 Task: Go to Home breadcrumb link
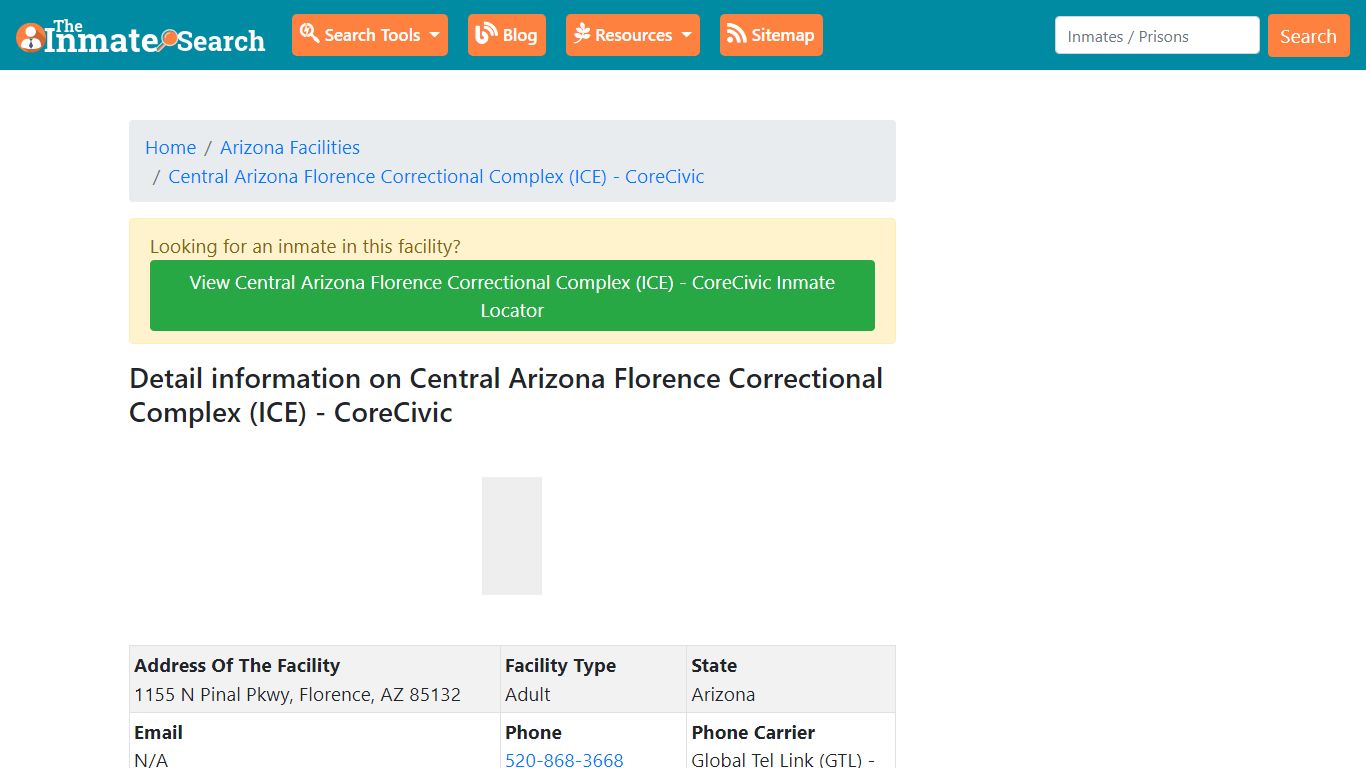(x=171, y=147)
